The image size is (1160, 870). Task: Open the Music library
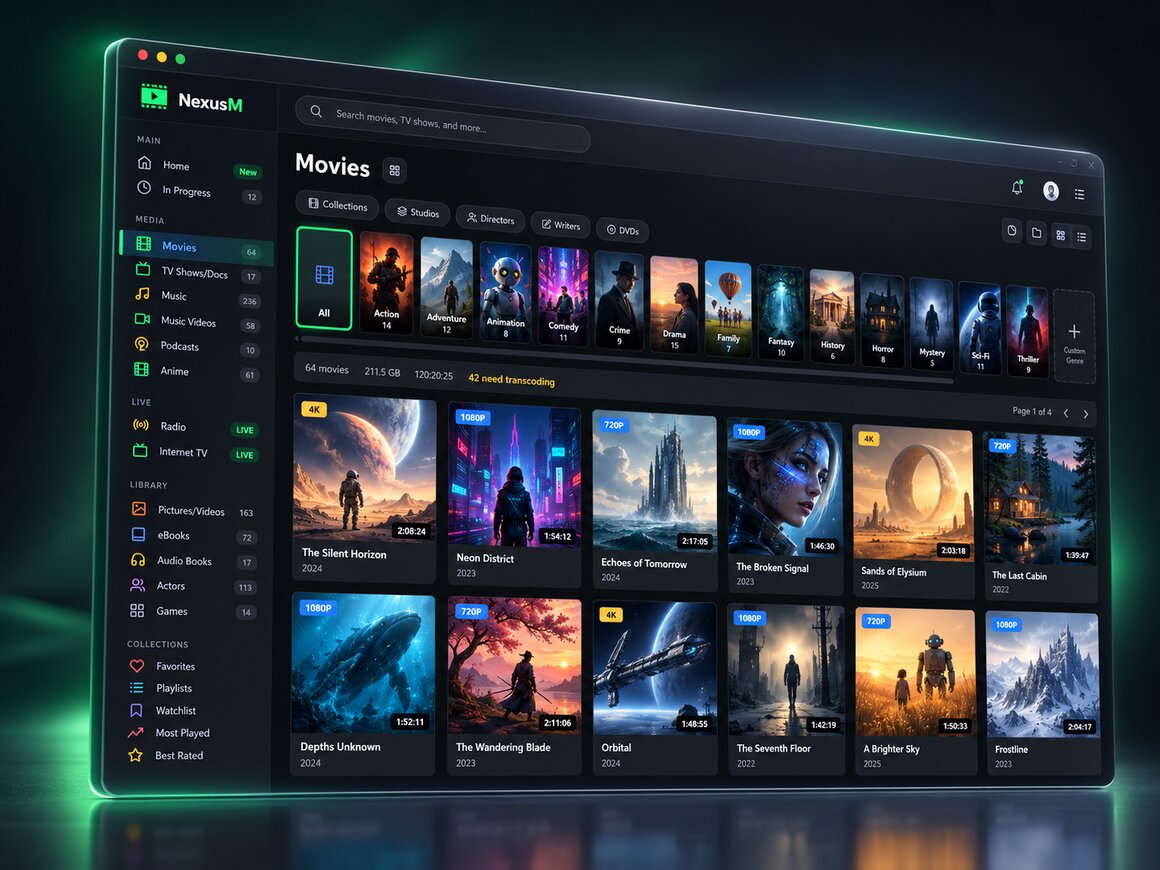click(x=196, y=297)
